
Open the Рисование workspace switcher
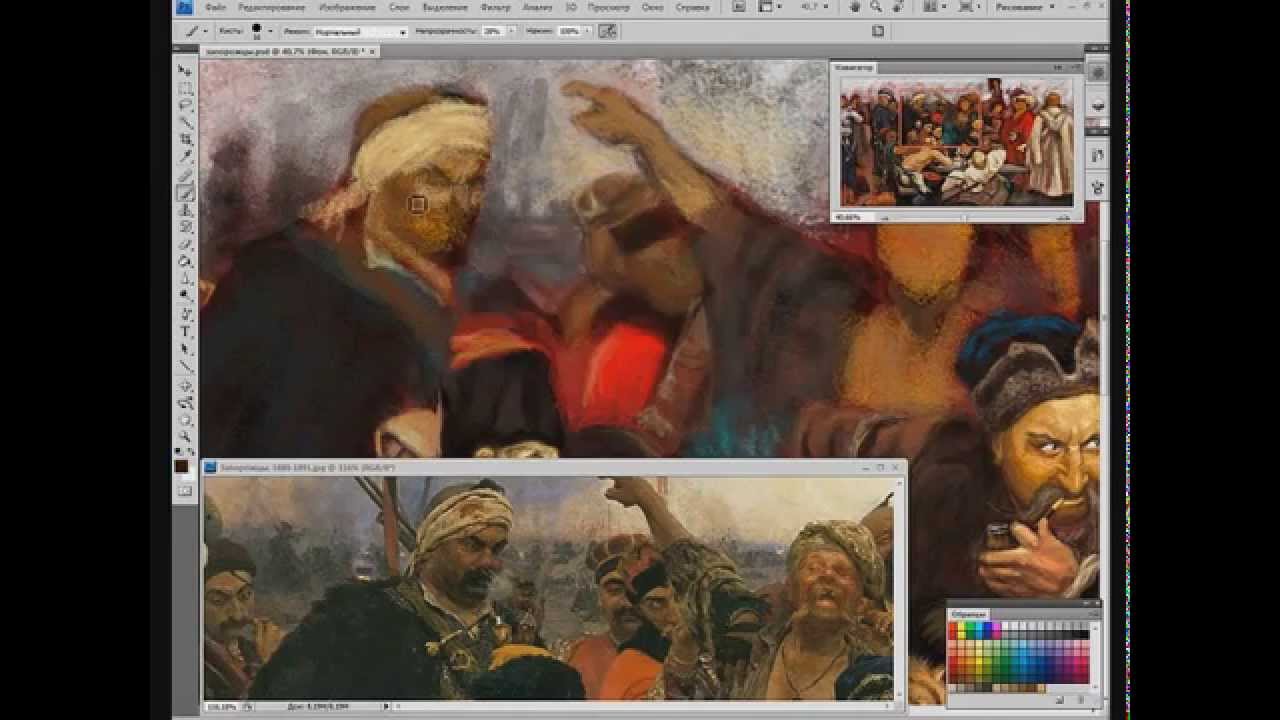point(1025,6)
